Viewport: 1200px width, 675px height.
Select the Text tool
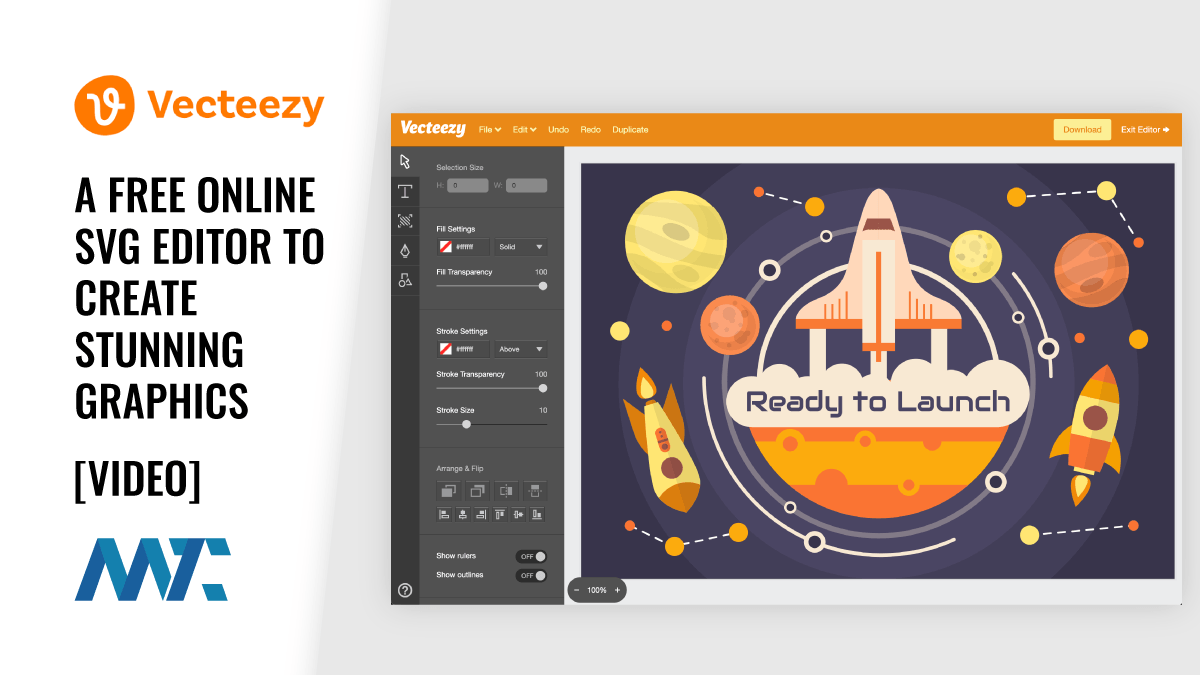(x=405, y=191)
